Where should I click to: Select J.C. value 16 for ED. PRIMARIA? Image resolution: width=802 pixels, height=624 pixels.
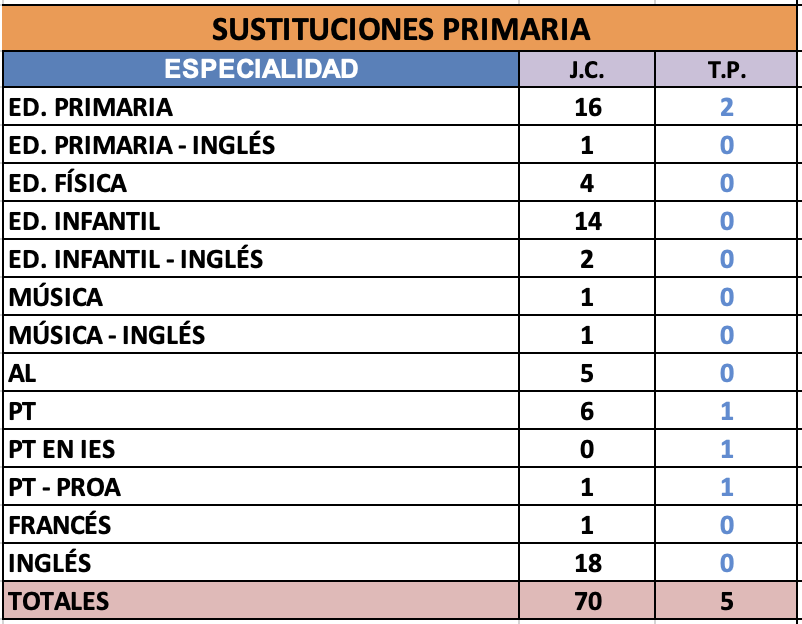point(587,107)
